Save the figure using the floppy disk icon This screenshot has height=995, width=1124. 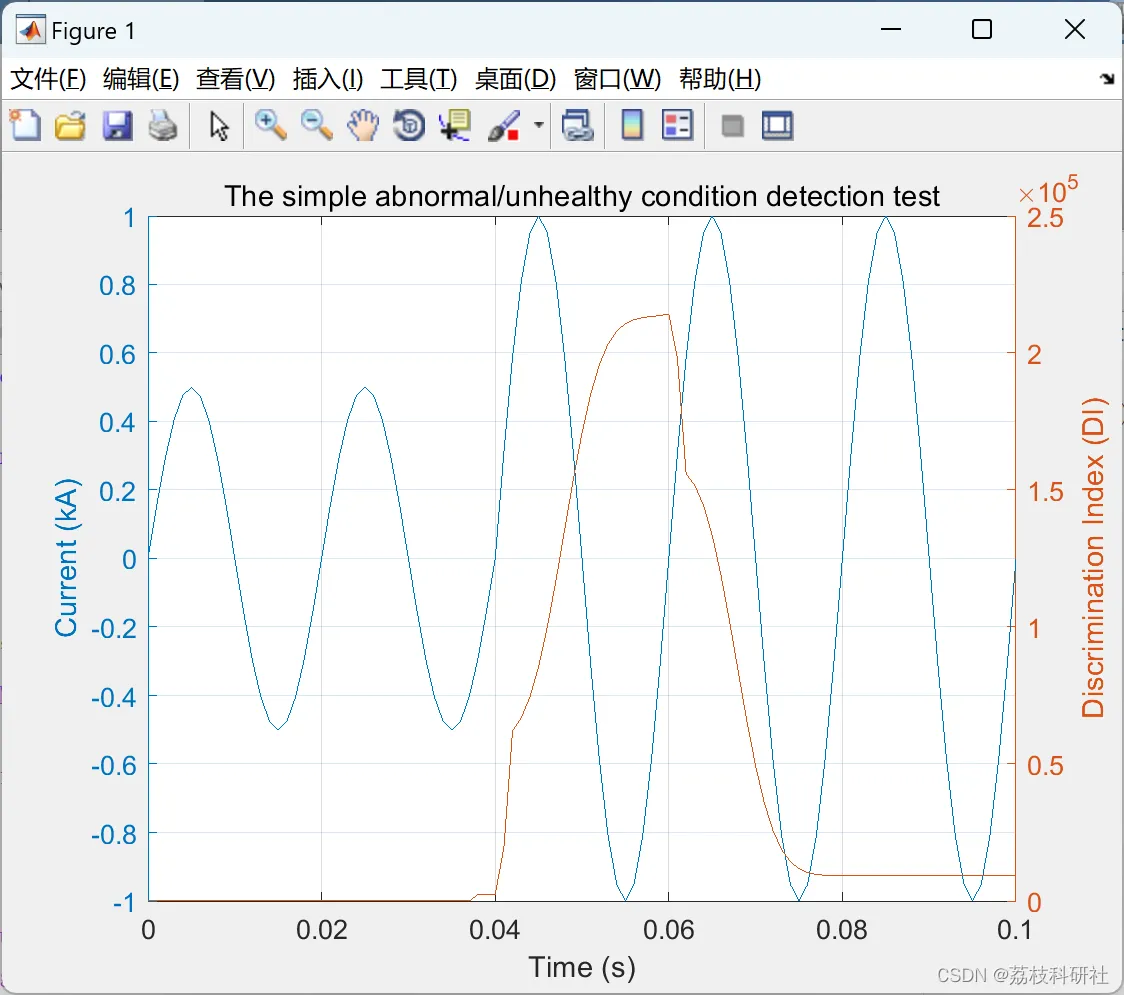coord(117,125)
